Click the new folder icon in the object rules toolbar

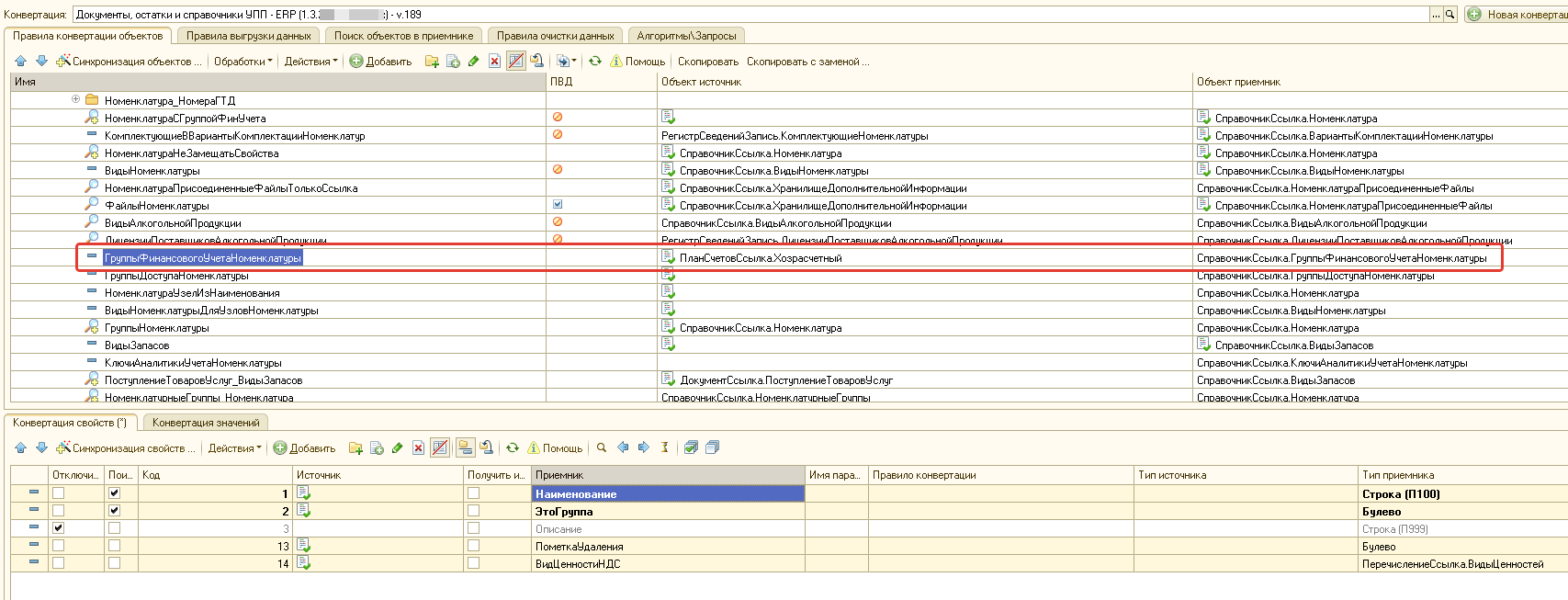tap(432, 62)
